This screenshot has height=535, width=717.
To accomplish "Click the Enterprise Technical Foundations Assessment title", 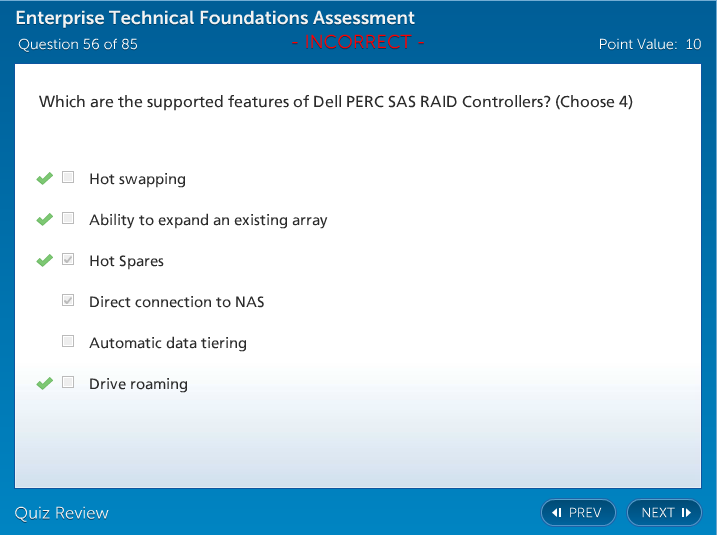I will (215, 18).
